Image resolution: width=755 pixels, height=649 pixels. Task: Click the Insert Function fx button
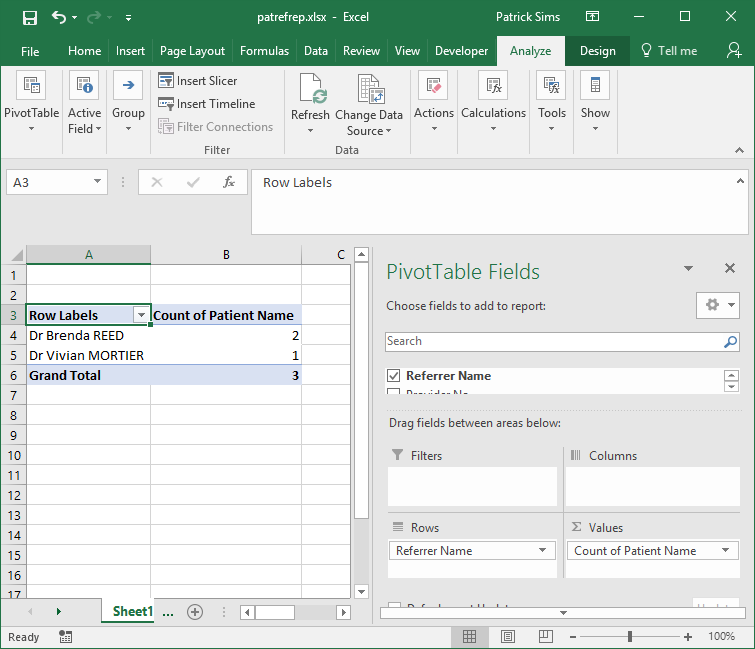pyautogui.click(x=229, y=182)
